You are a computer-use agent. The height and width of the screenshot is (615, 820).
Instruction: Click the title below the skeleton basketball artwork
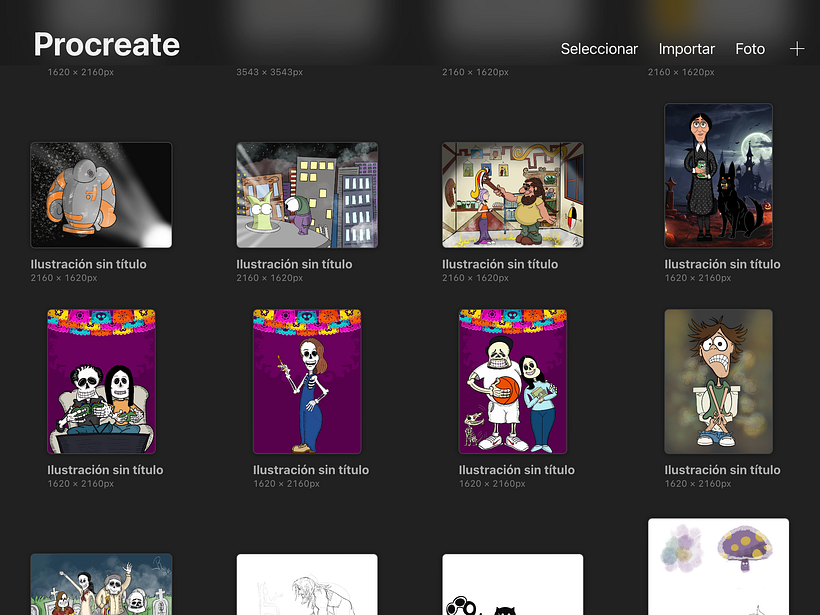[516, 470]
